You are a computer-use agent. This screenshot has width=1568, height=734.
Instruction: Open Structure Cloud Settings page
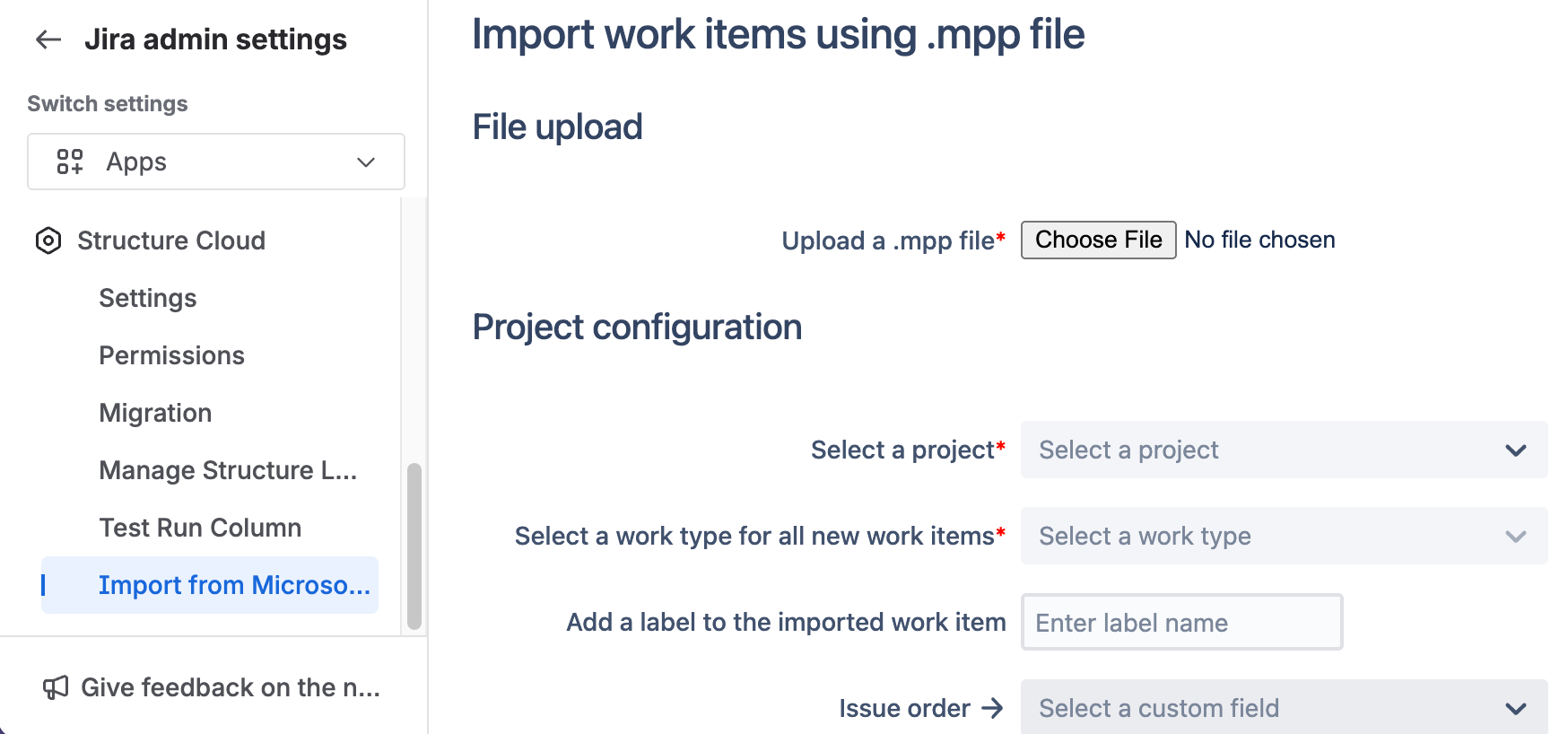148,298
